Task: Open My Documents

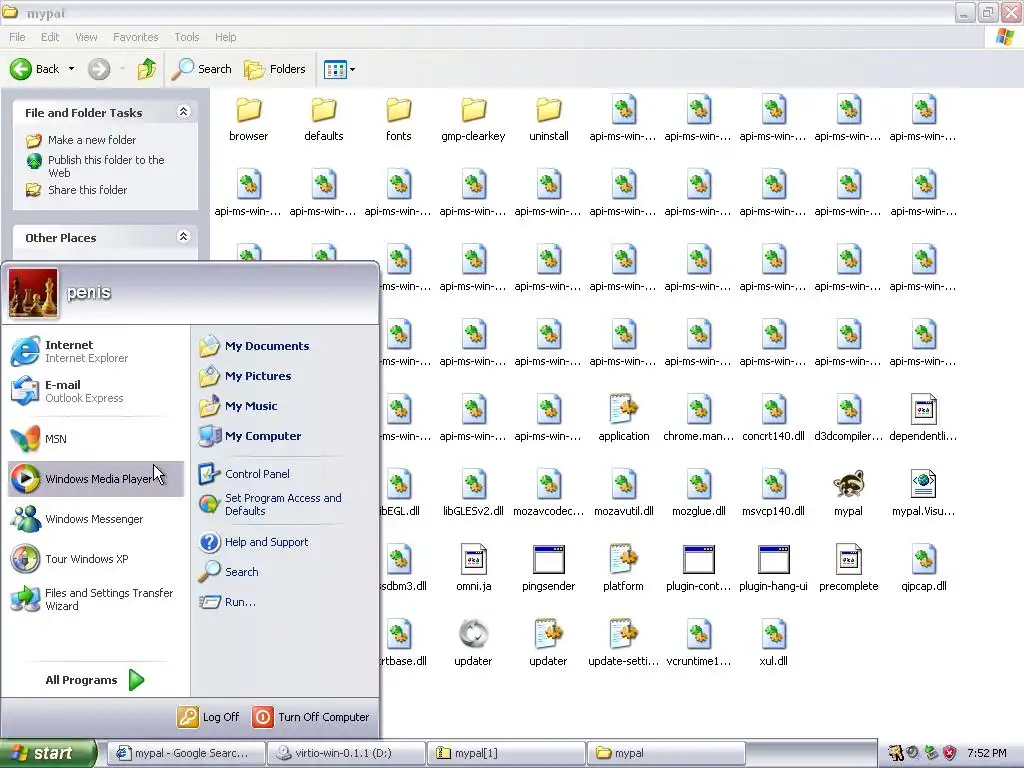Action: (255, 346)
